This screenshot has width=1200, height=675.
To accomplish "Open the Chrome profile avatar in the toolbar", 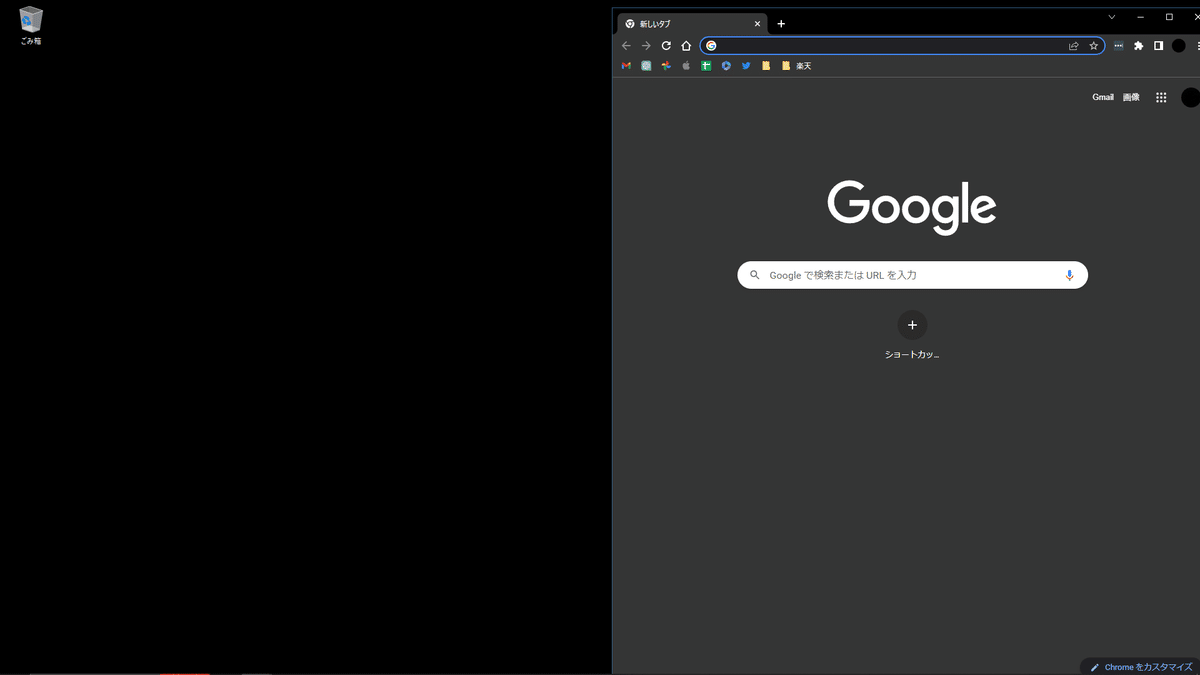I will click(1179, 46).
